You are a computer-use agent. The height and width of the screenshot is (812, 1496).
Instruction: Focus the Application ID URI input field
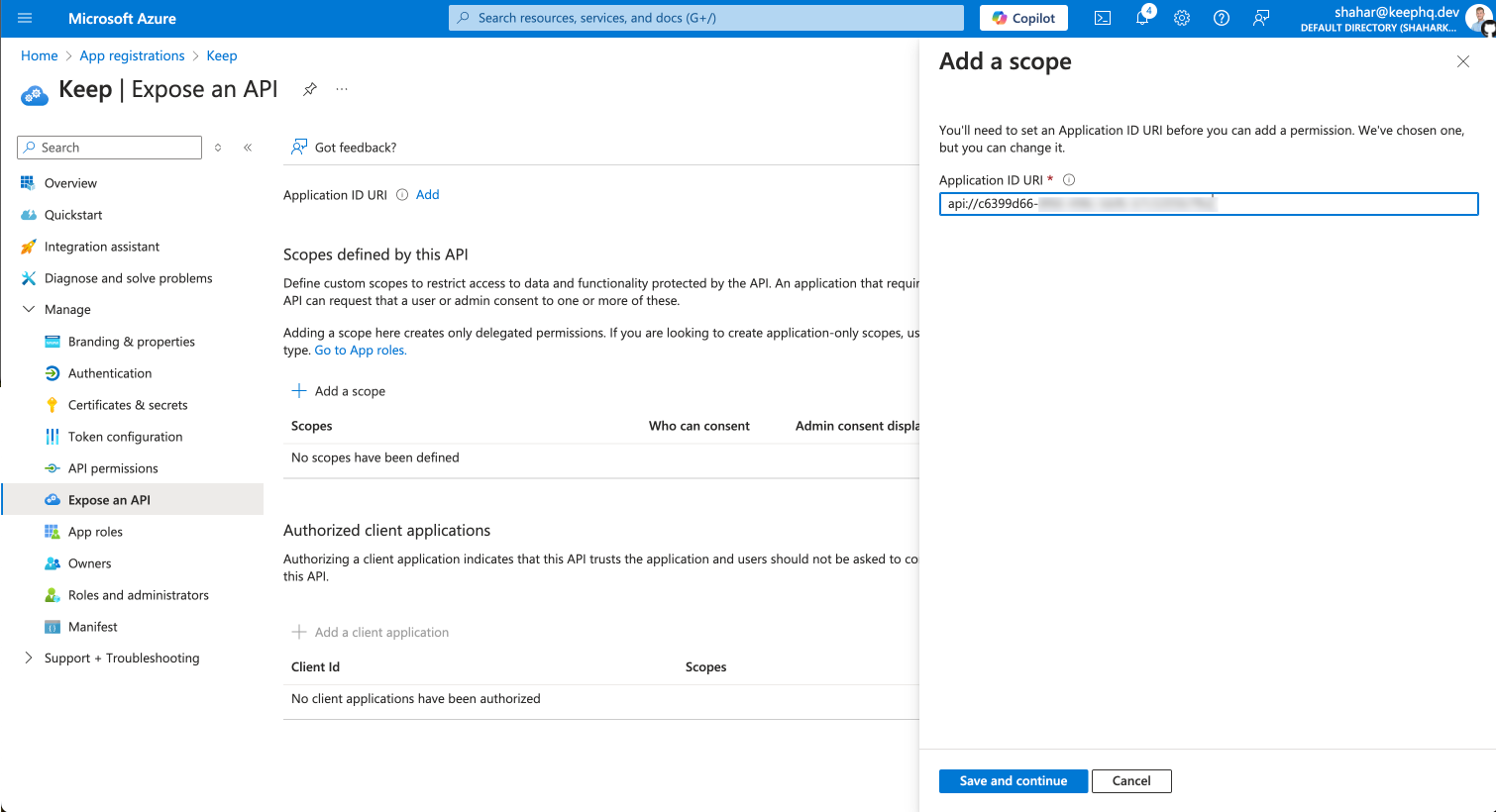[1209, 204]
